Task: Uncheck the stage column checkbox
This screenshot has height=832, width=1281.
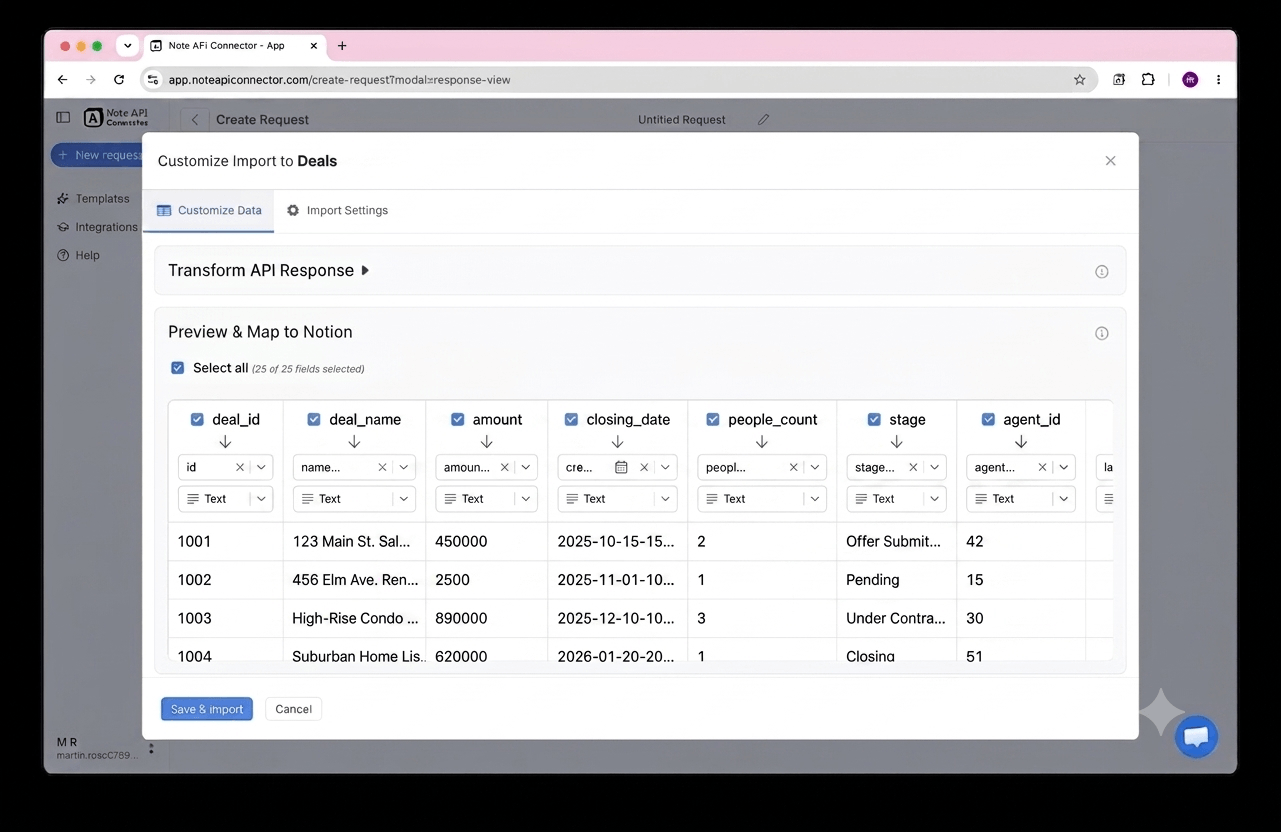Action: (874, 420)
